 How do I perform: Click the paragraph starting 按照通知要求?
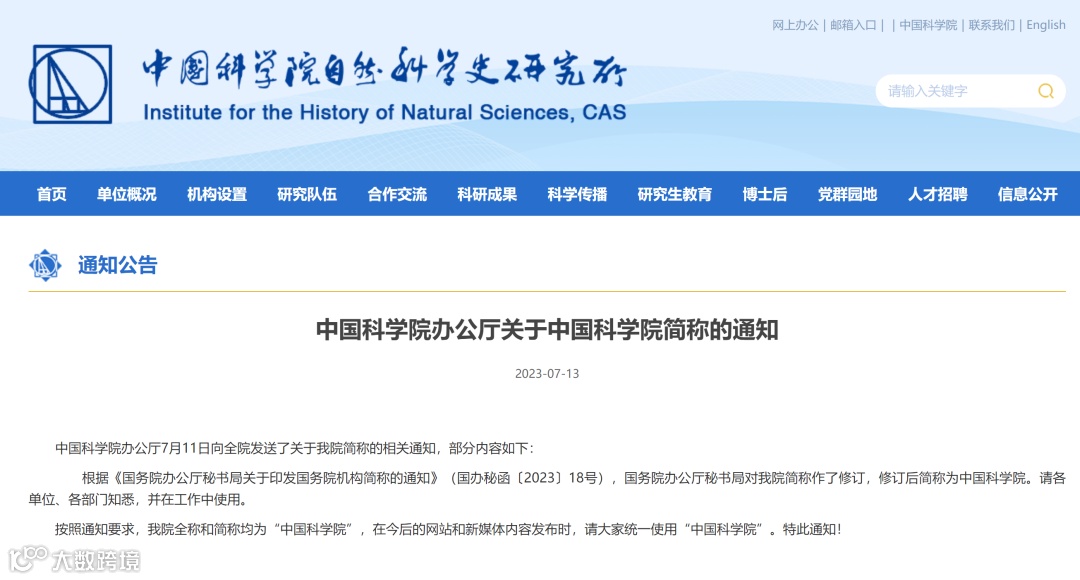(448, 529)
